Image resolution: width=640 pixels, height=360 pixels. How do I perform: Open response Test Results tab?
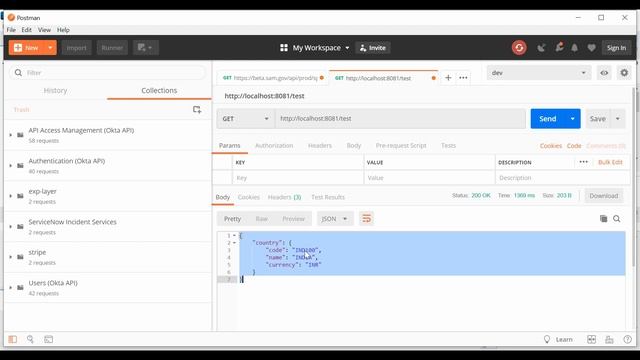point(328,197)
